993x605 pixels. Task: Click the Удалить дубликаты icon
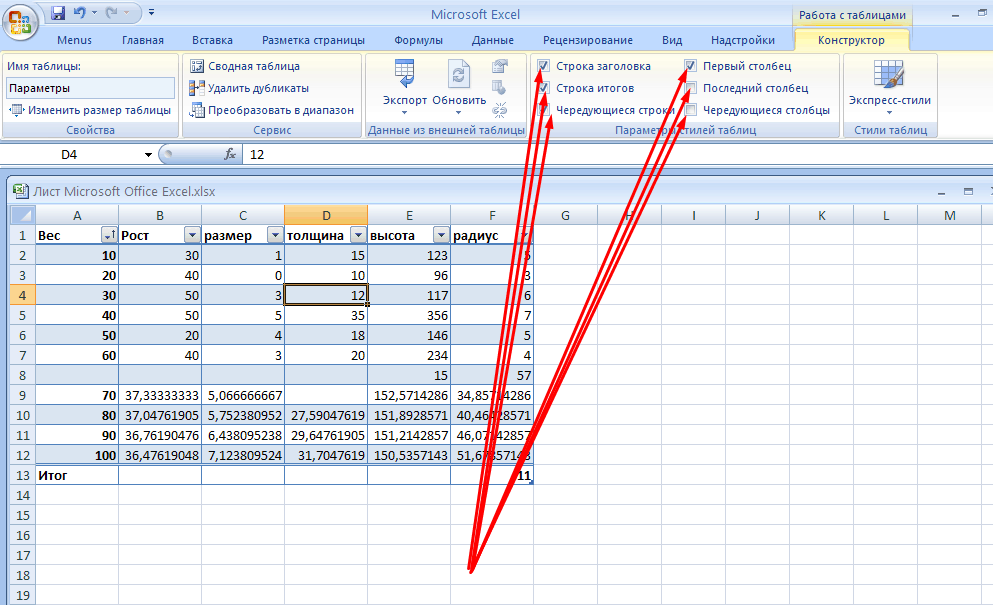coord(197,88)
